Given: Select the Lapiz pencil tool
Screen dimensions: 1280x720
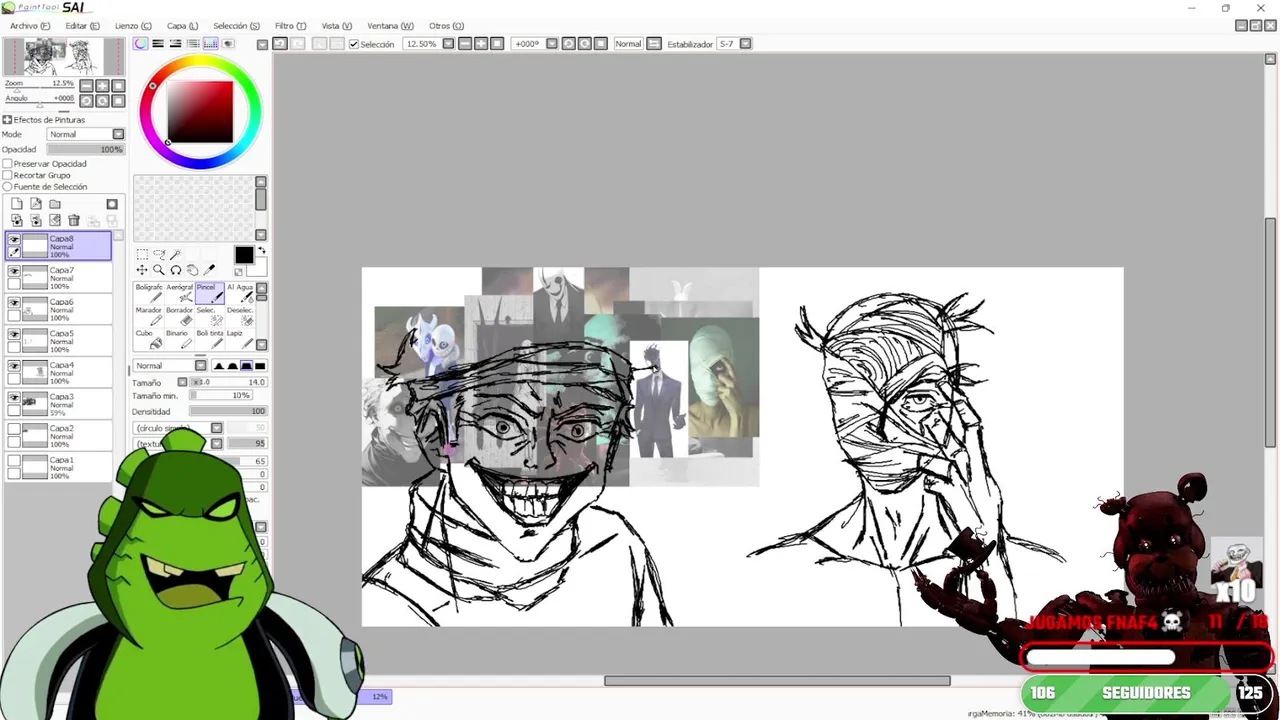Looking at the screenshot, I should [240, 339].
